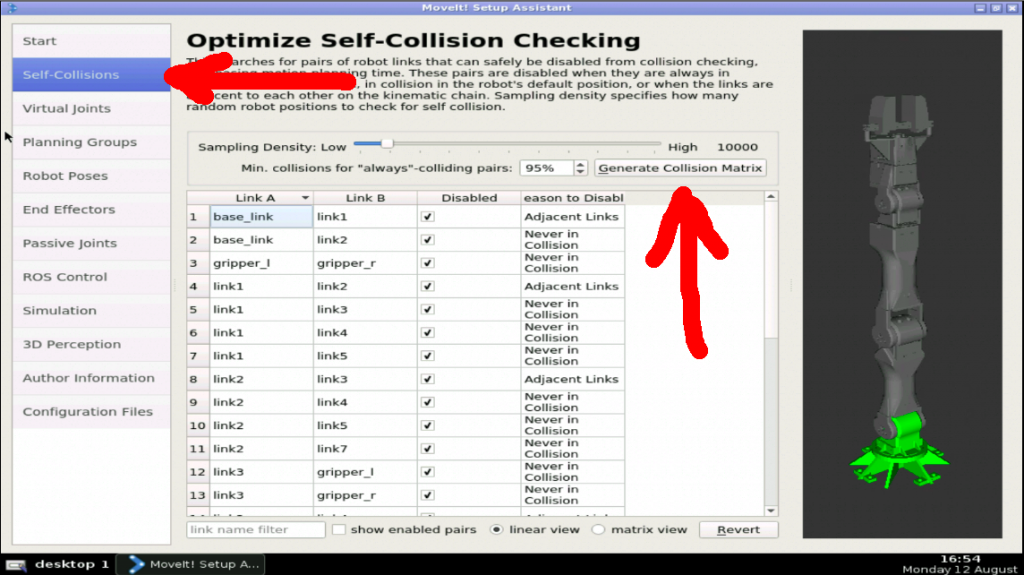This screenshot has height=575, width=1024.
Task: Toggle Disabled checkbox for link1–link5 row
Action: click(428, 356)
